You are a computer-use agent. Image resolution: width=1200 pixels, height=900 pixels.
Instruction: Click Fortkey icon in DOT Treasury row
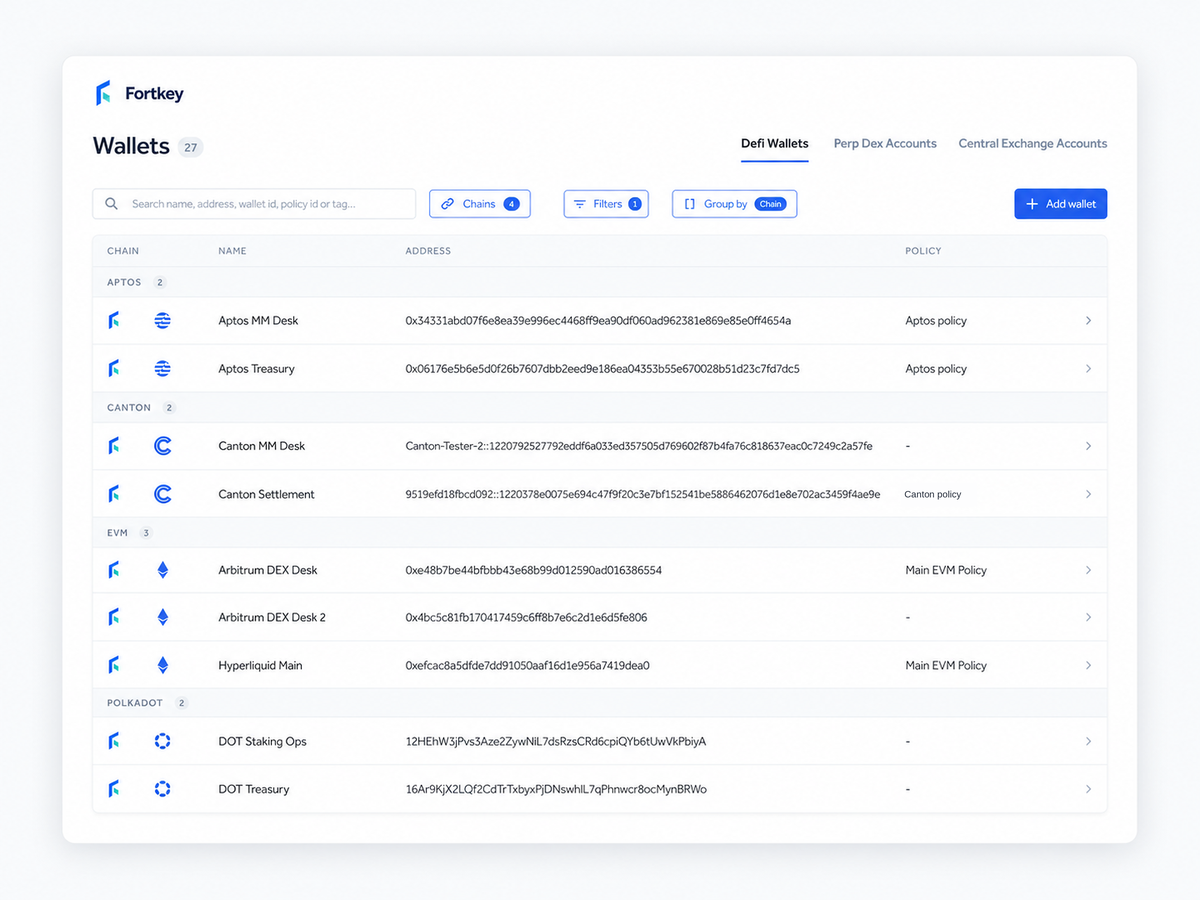click(x=114, y=789)
